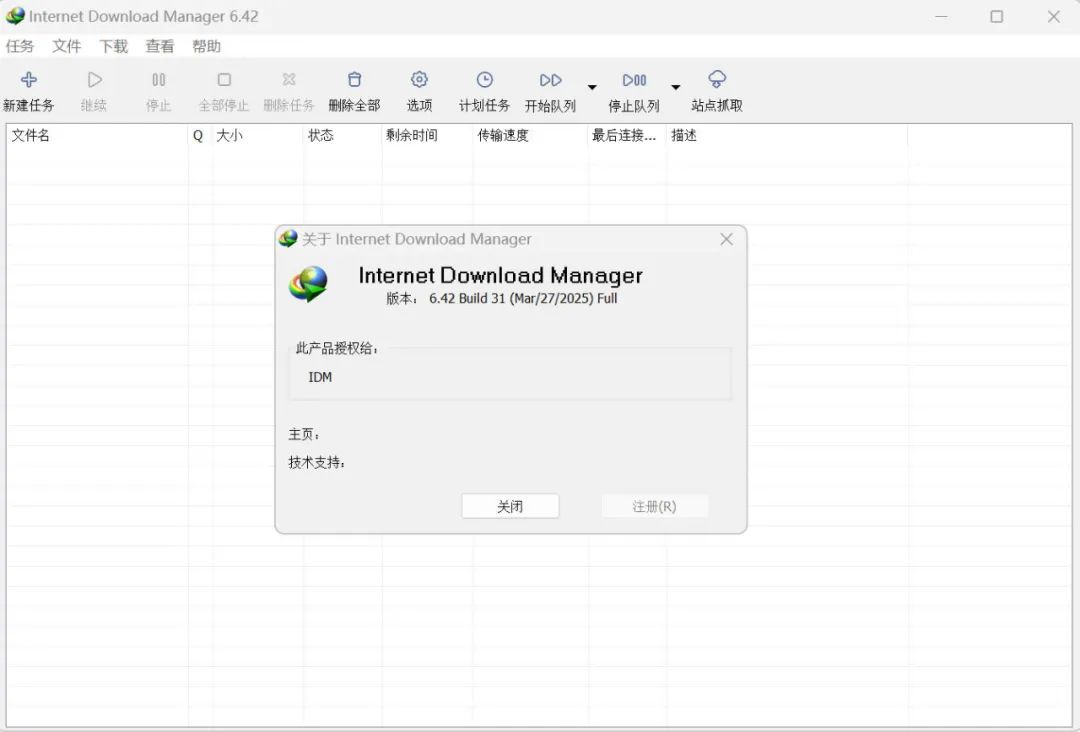
Task: Click the 全部停止 square icon
Action: (224, 80)
